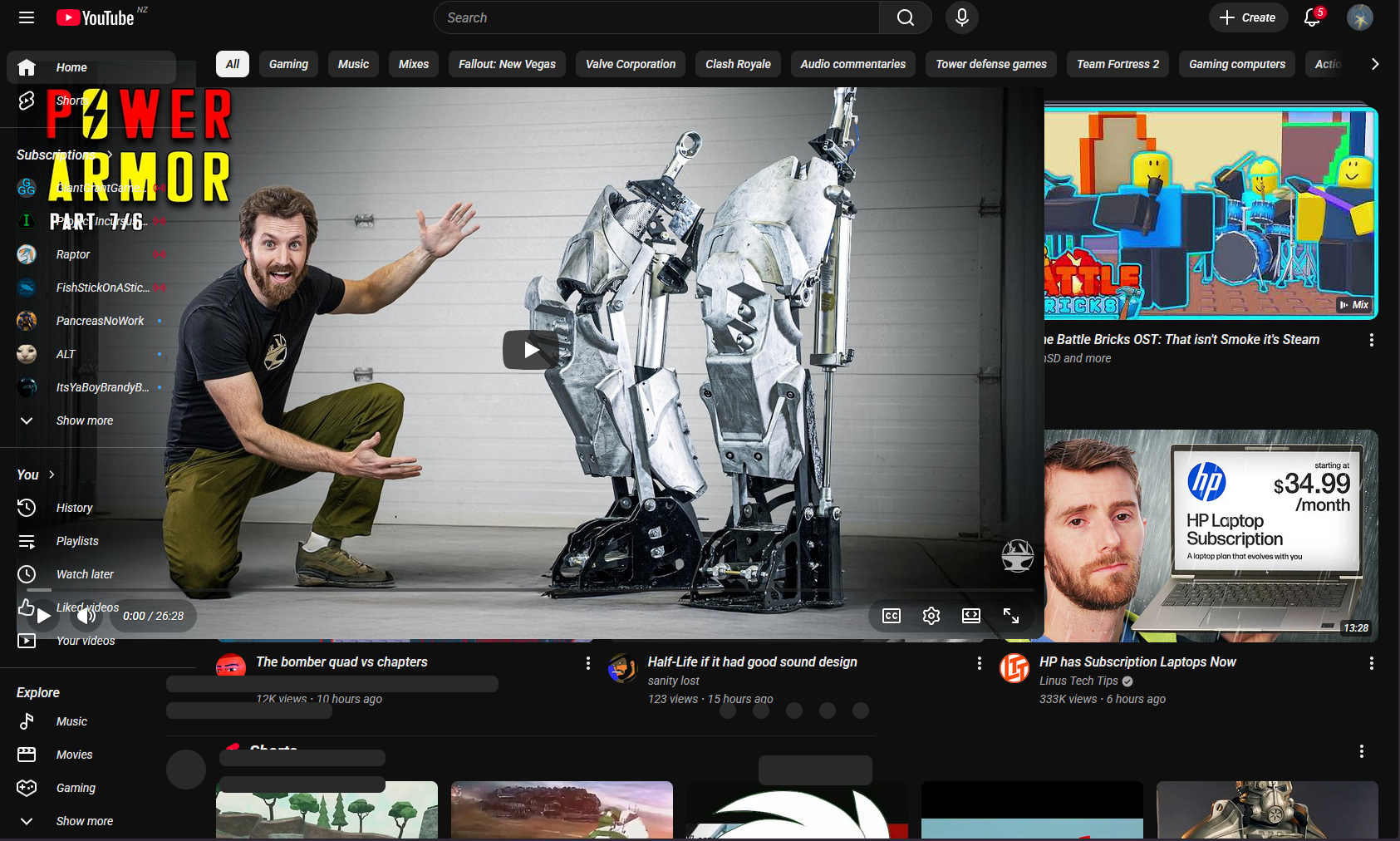Toggle theater mode on the player
This screenshot has height=841, width=1400.
point(970,616)
